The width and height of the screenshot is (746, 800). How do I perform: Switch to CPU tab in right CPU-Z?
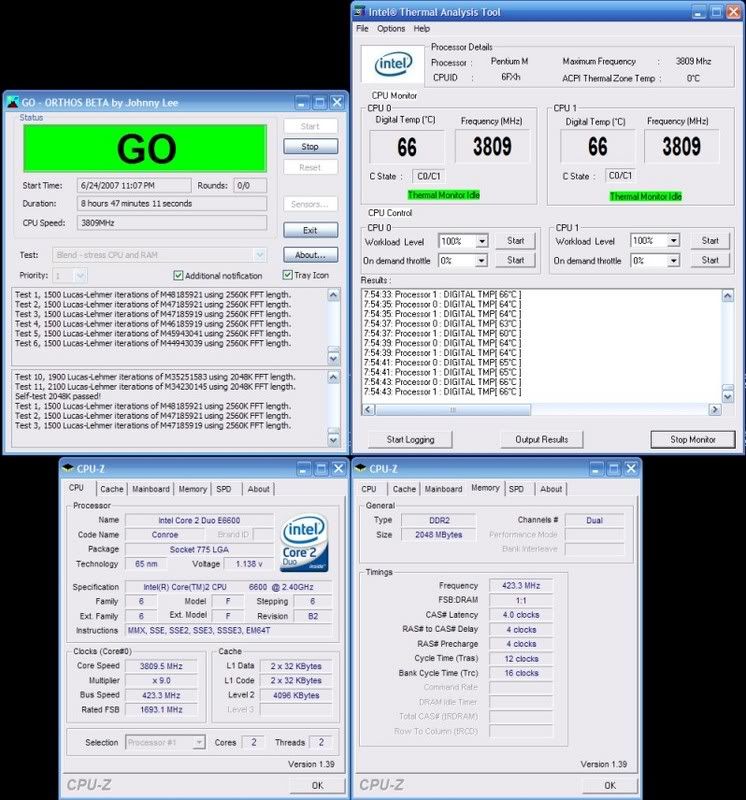tap(369, 489)
